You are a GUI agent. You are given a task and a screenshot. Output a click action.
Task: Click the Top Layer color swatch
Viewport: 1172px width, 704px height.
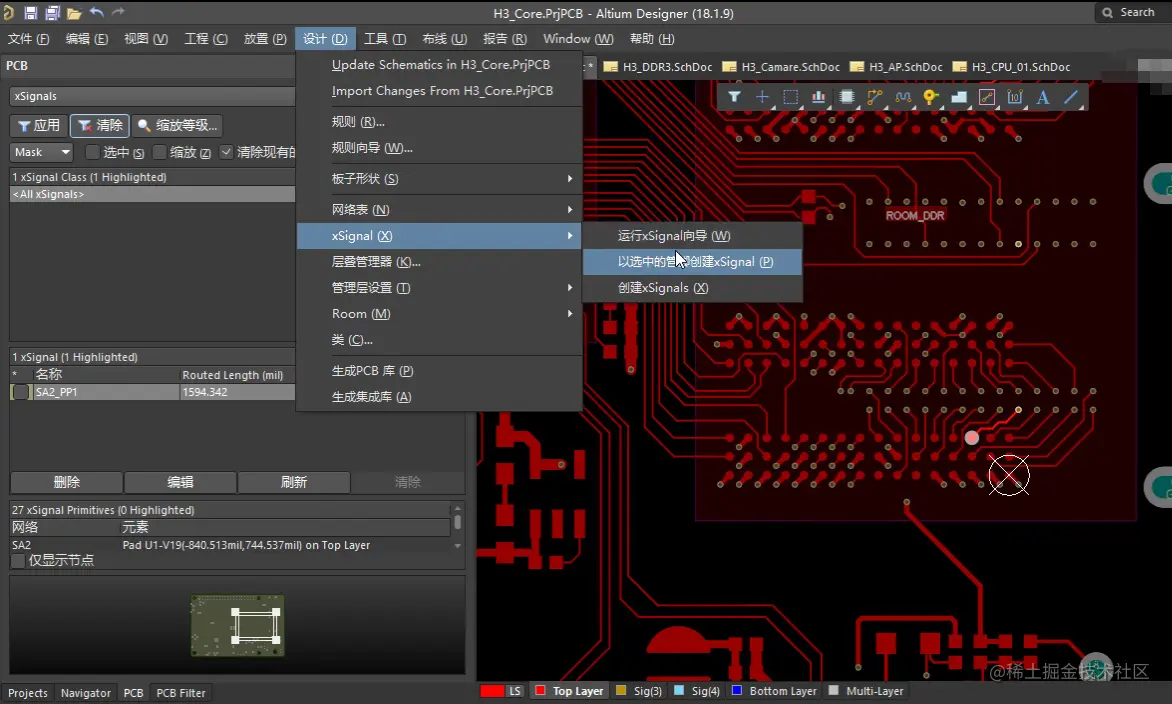coord(540,691)
